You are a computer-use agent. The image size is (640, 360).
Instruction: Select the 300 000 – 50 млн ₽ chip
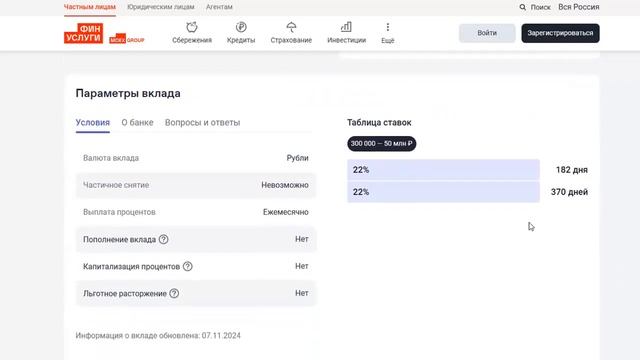(x=382, y=144)
